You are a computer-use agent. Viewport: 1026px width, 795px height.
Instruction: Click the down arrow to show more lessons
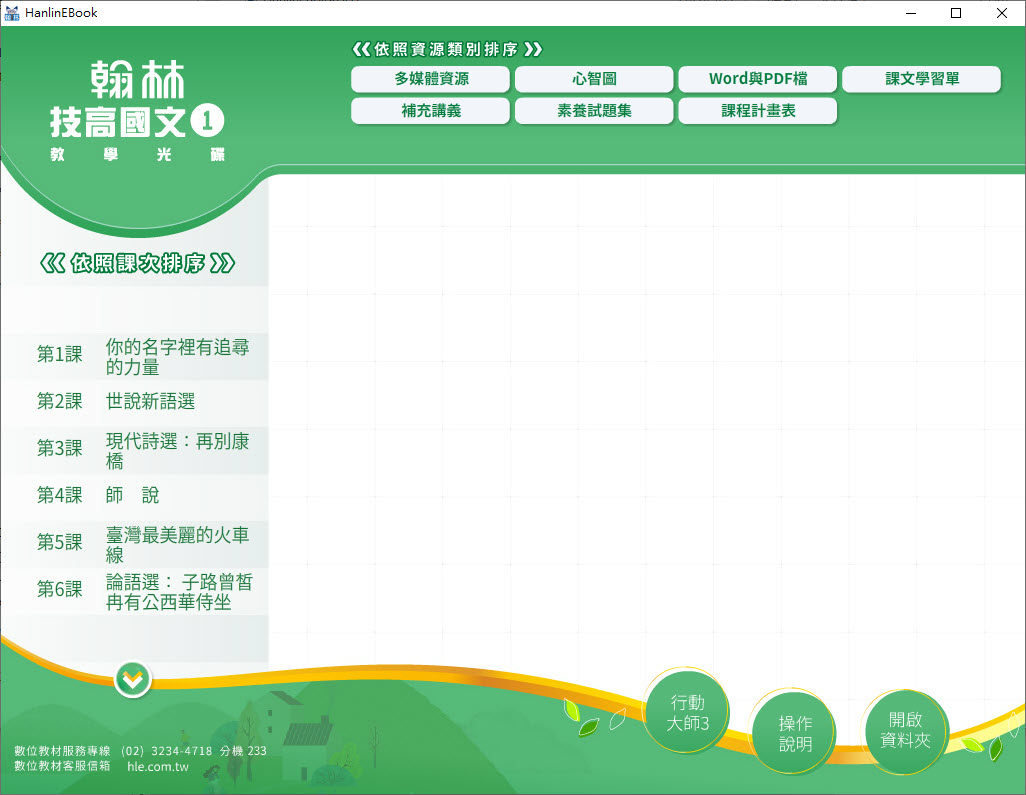coord(132,680)
